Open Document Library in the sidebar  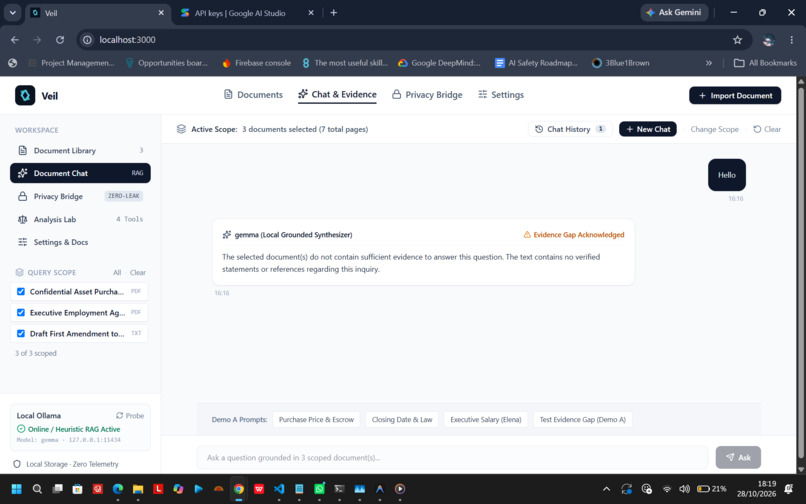pos(80,151)
